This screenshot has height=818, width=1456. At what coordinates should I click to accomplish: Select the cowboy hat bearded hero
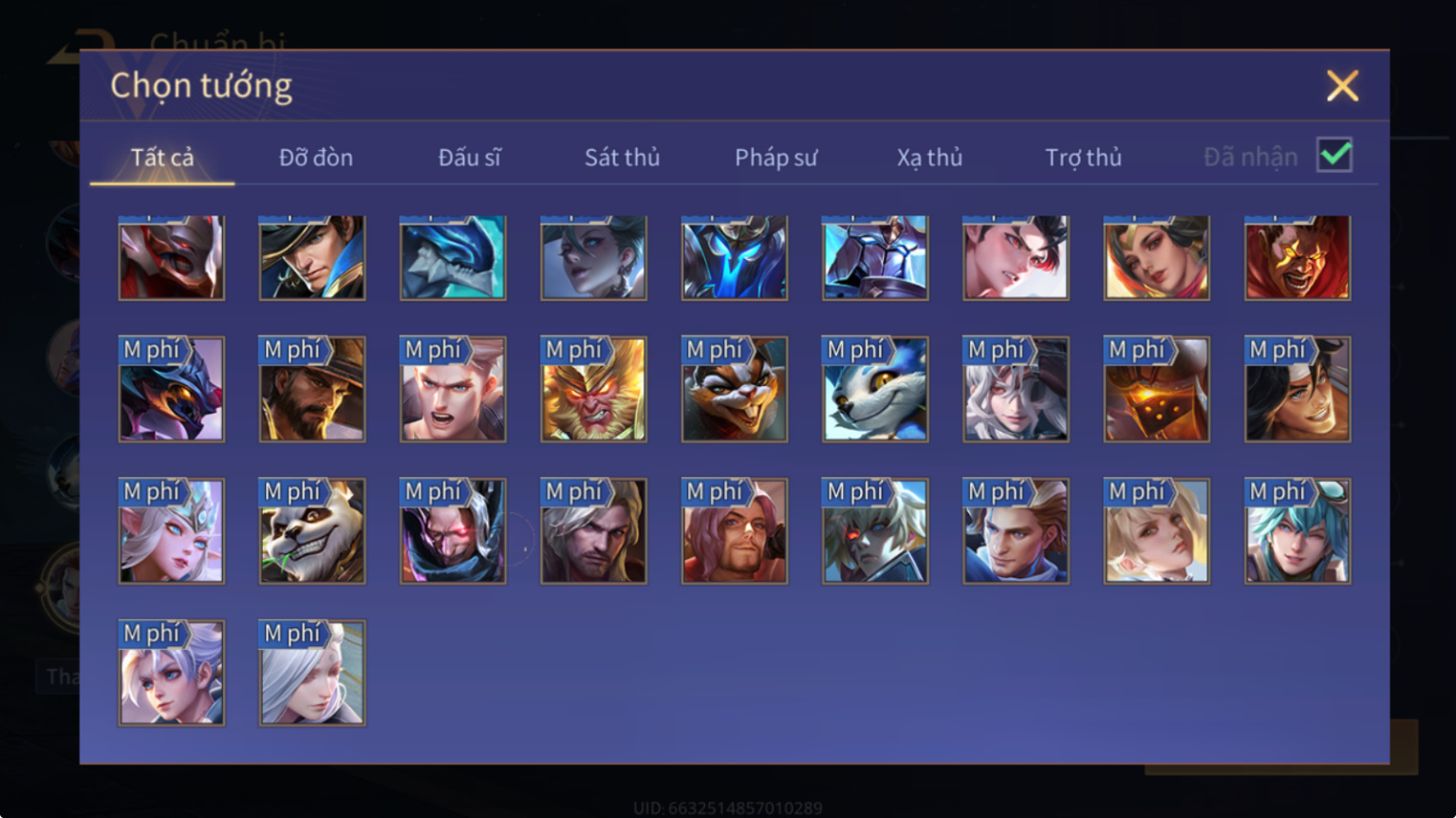coord(312,389)
